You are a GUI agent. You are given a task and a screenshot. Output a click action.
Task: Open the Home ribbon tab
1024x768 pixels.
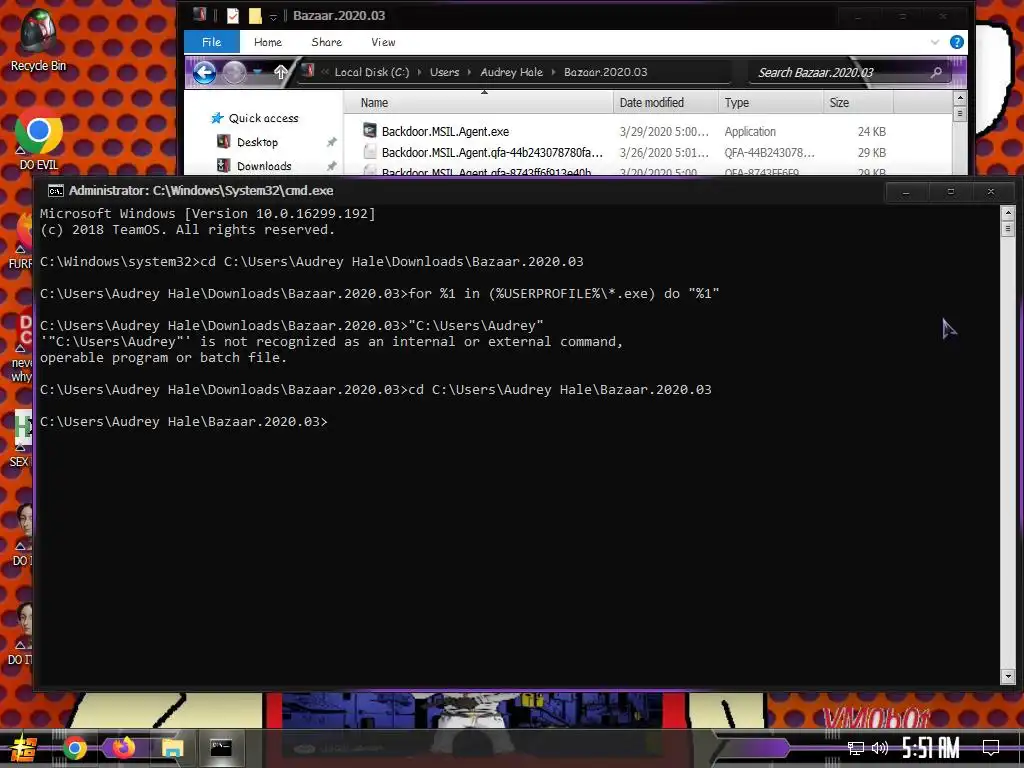(x=268, y=42)
